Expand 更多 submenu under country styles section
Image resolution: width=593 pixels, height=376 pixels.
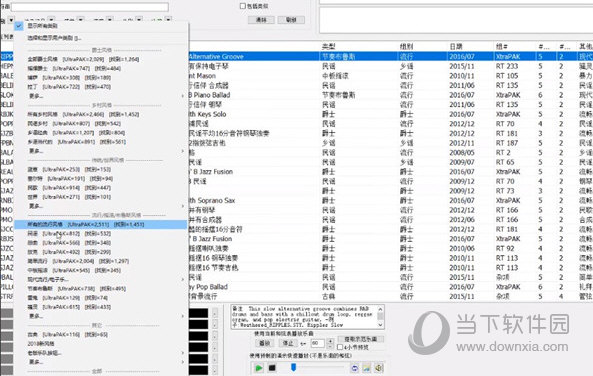[101, 151]
